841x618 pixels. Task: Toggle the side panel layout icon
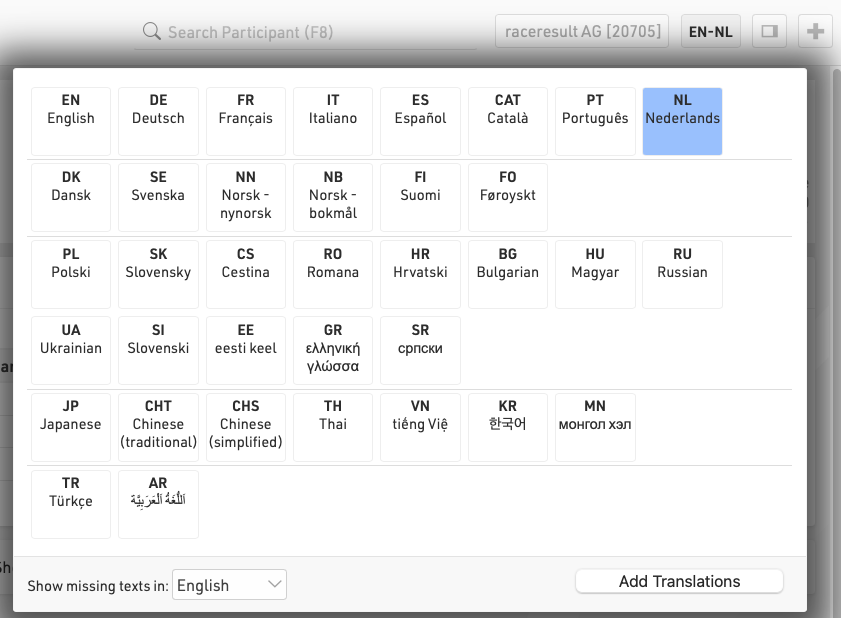point(769,32)
